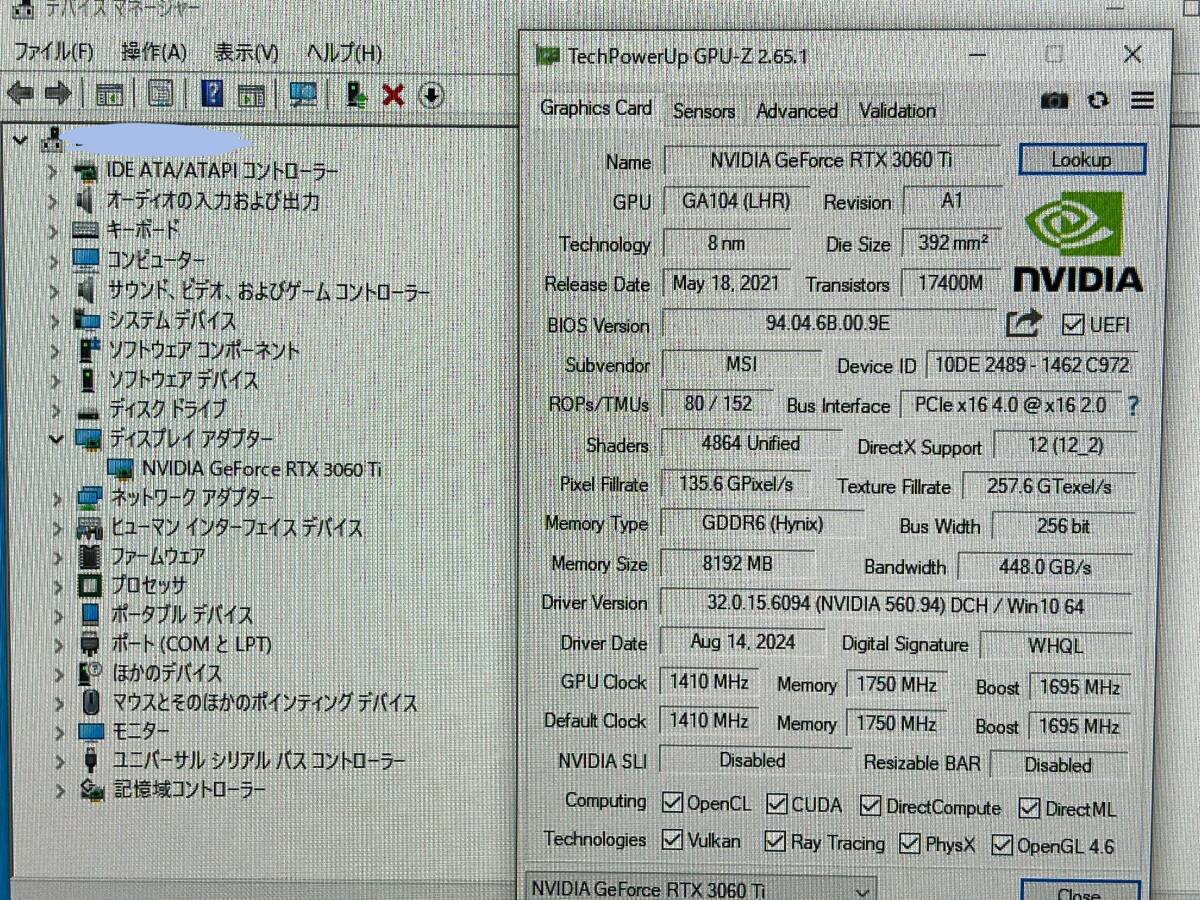
Task: Click the コンピューター computer category icon
Action: pos(87,261)
